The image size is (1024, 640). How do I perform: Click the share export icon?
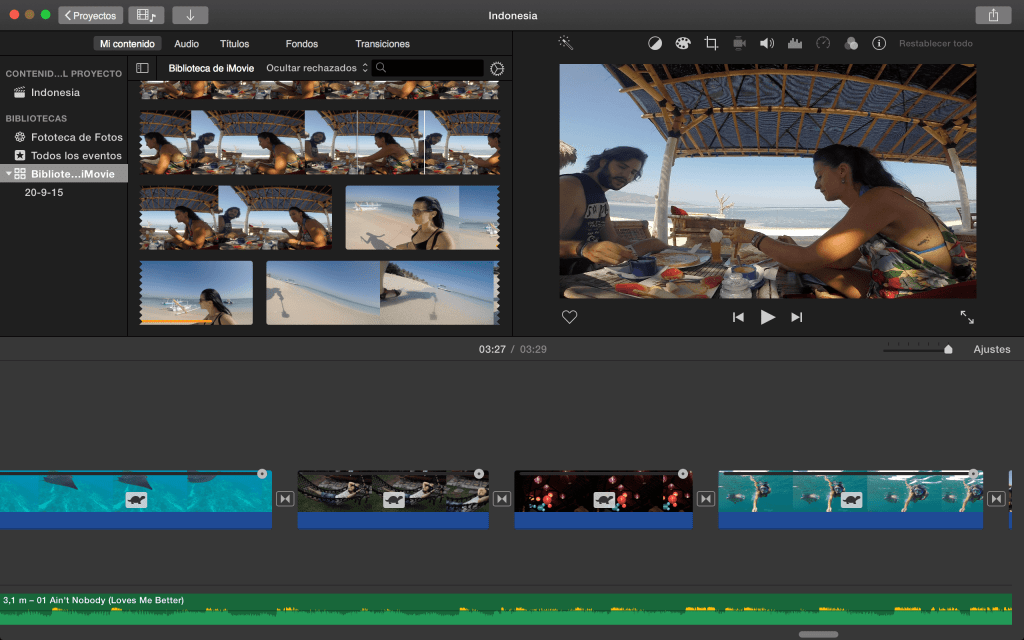tap(993, 15)
